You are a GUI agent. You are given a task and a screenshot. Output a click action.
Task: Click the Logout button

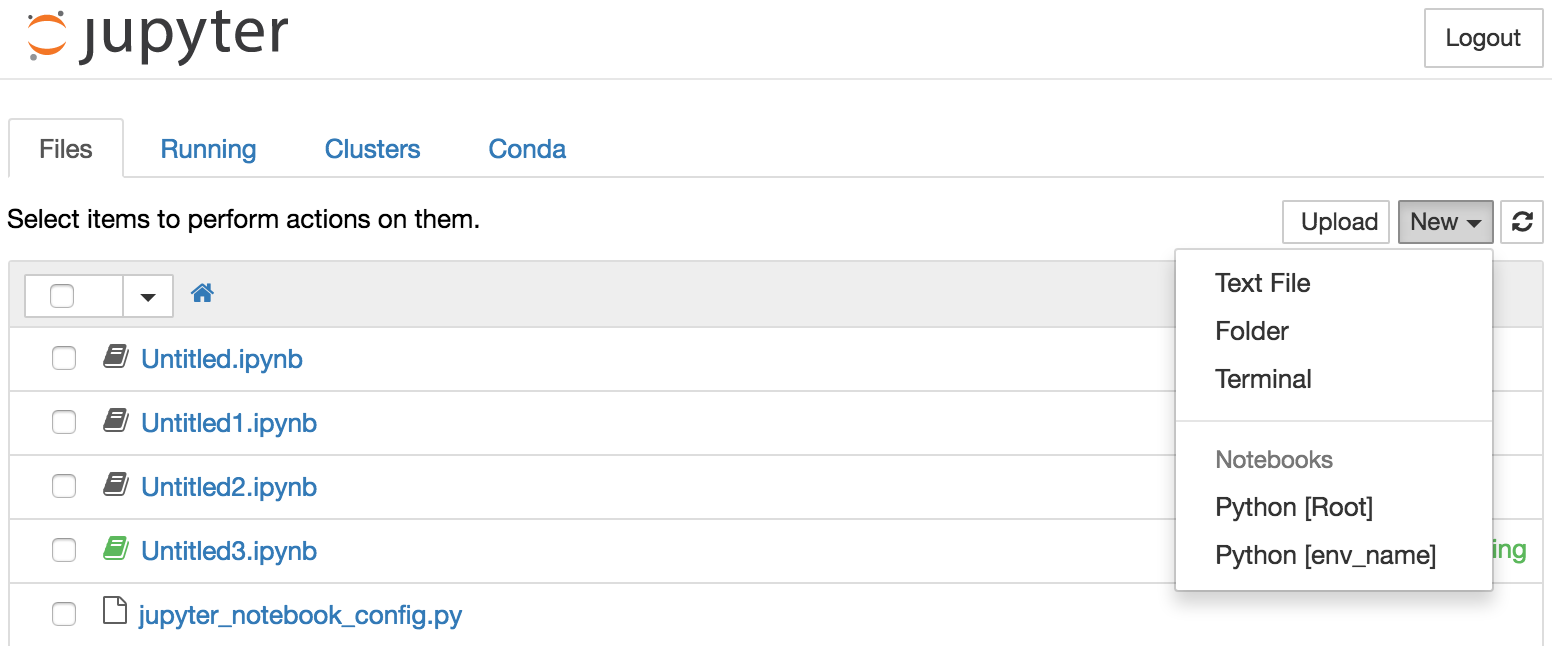click(x=1483, y=38)
